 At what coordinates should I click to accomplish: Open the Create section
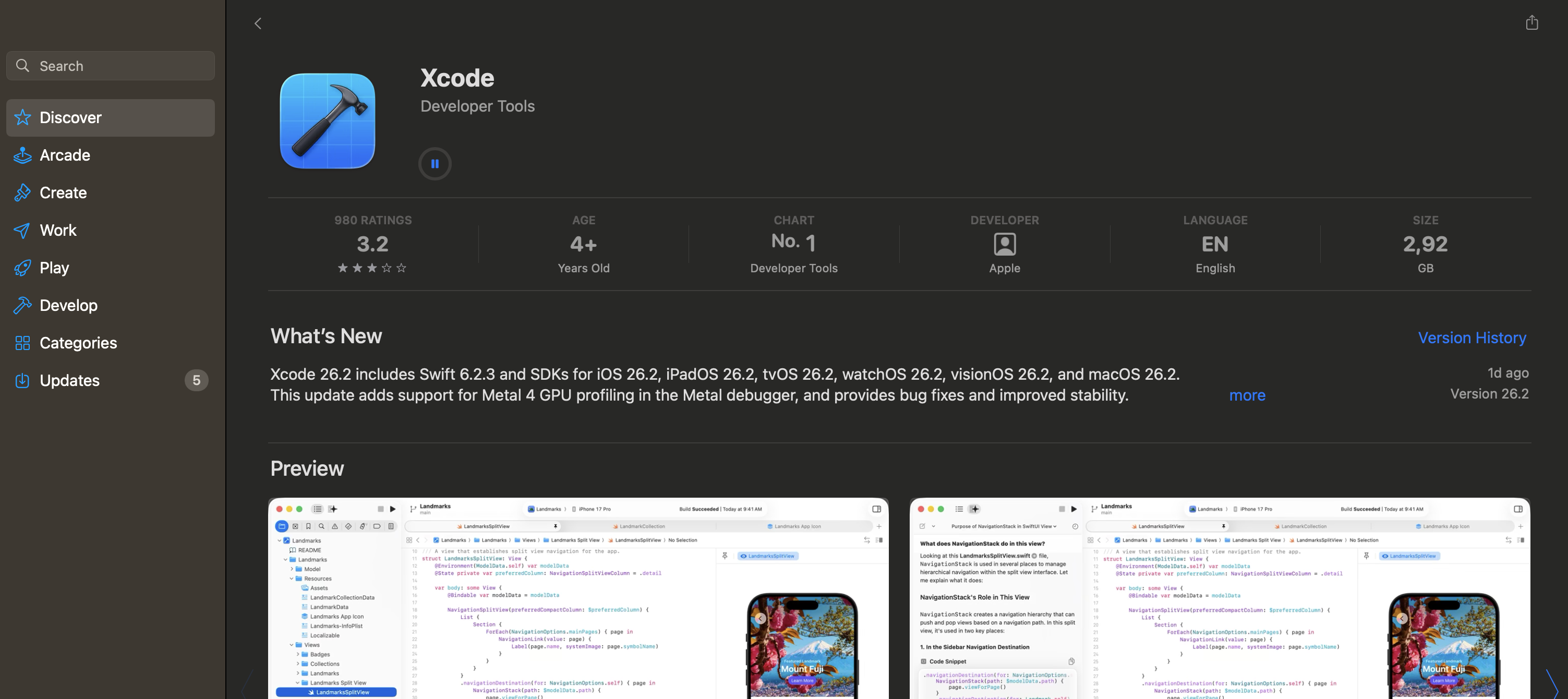pyautogui.click(x=63, y=193)
